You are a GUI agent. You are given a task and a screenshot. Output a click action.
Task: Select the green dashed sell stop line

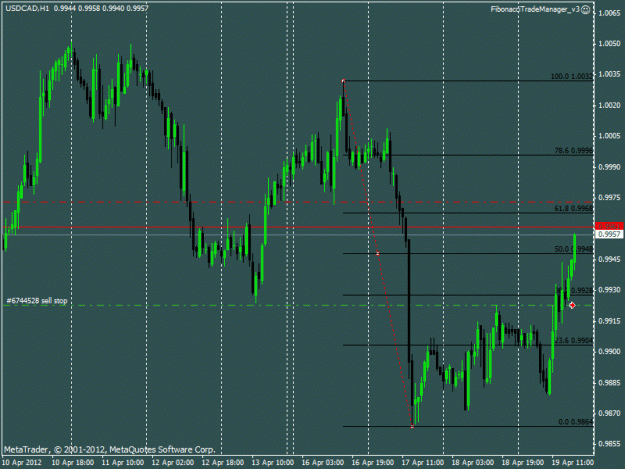click(x=297, y=306)
